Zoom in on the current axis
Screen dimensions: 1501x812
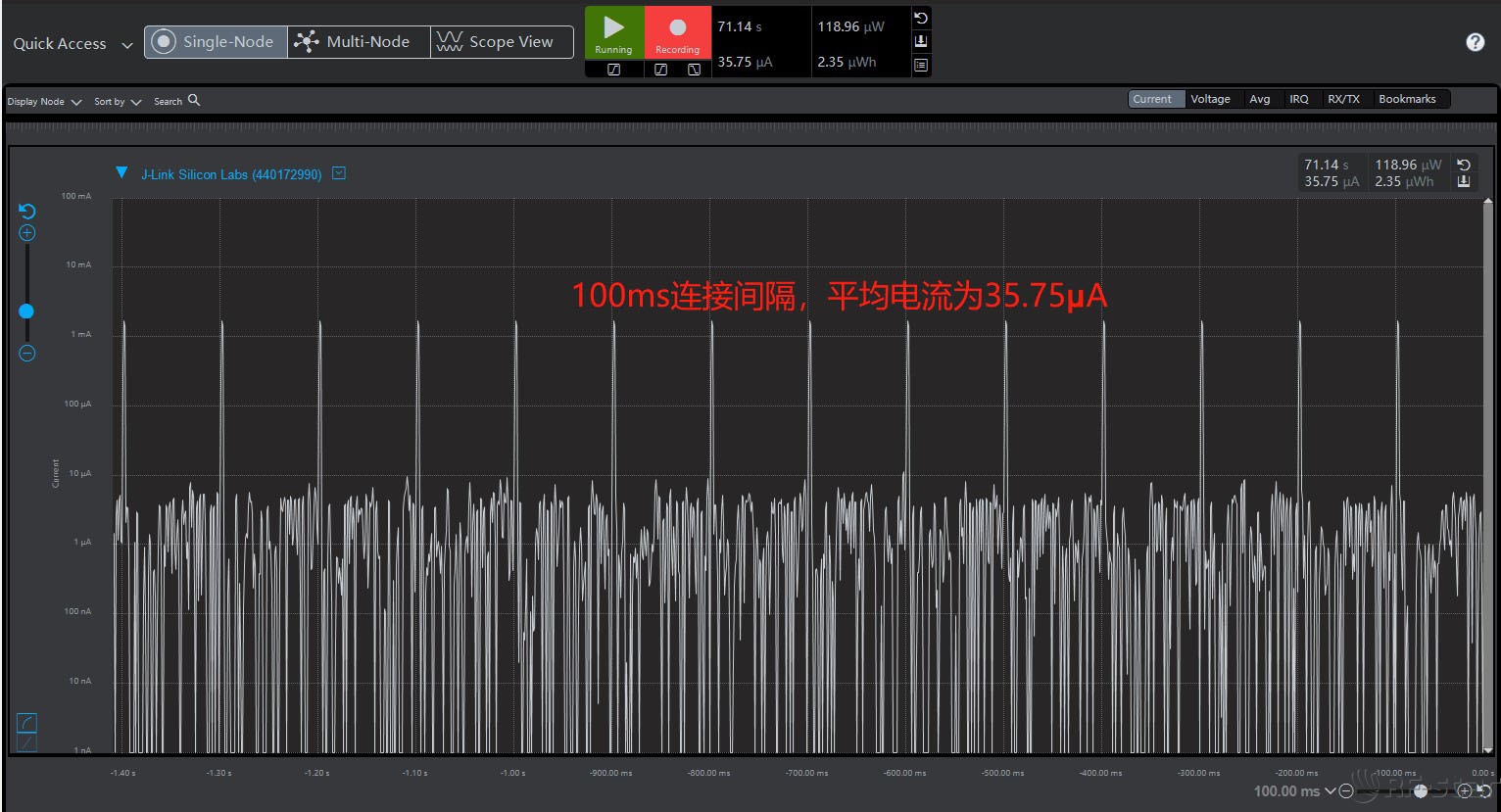click(27, 233)
